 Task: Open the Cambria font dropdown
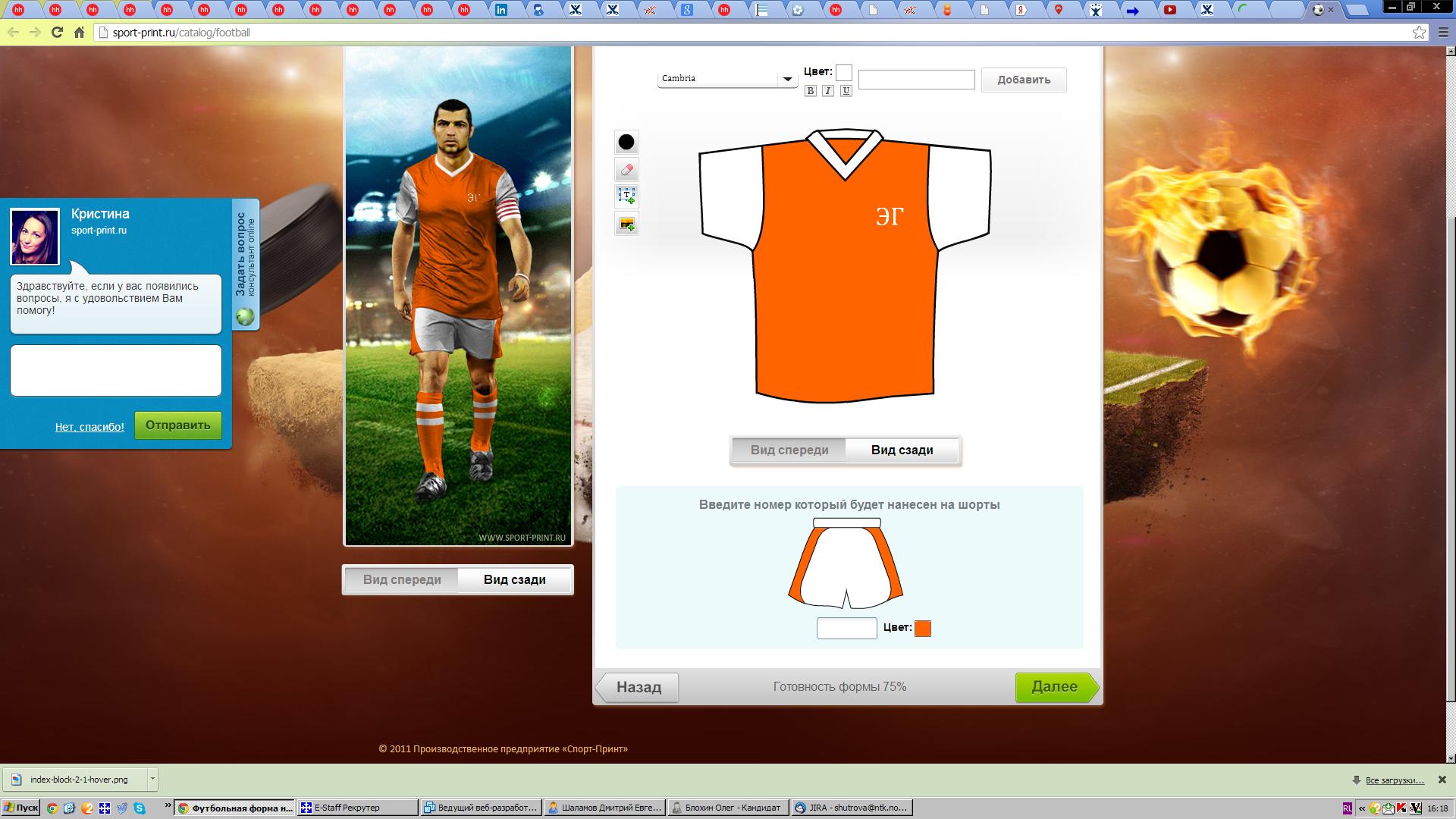(x=787, y=79)
